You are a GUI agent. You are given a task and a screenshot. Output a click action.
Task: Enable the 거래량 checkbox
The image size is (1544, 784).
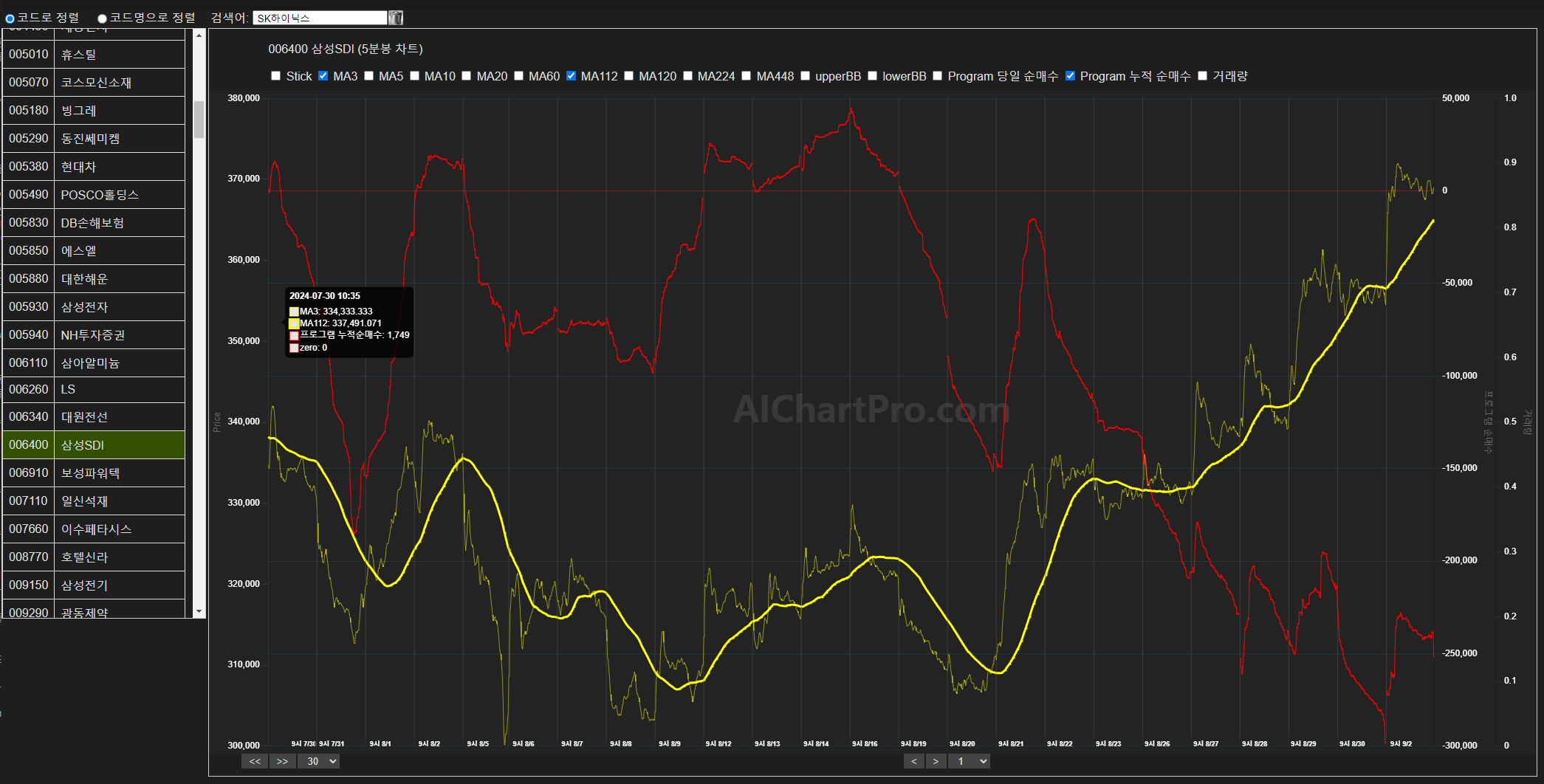[x=1202, y=76]
